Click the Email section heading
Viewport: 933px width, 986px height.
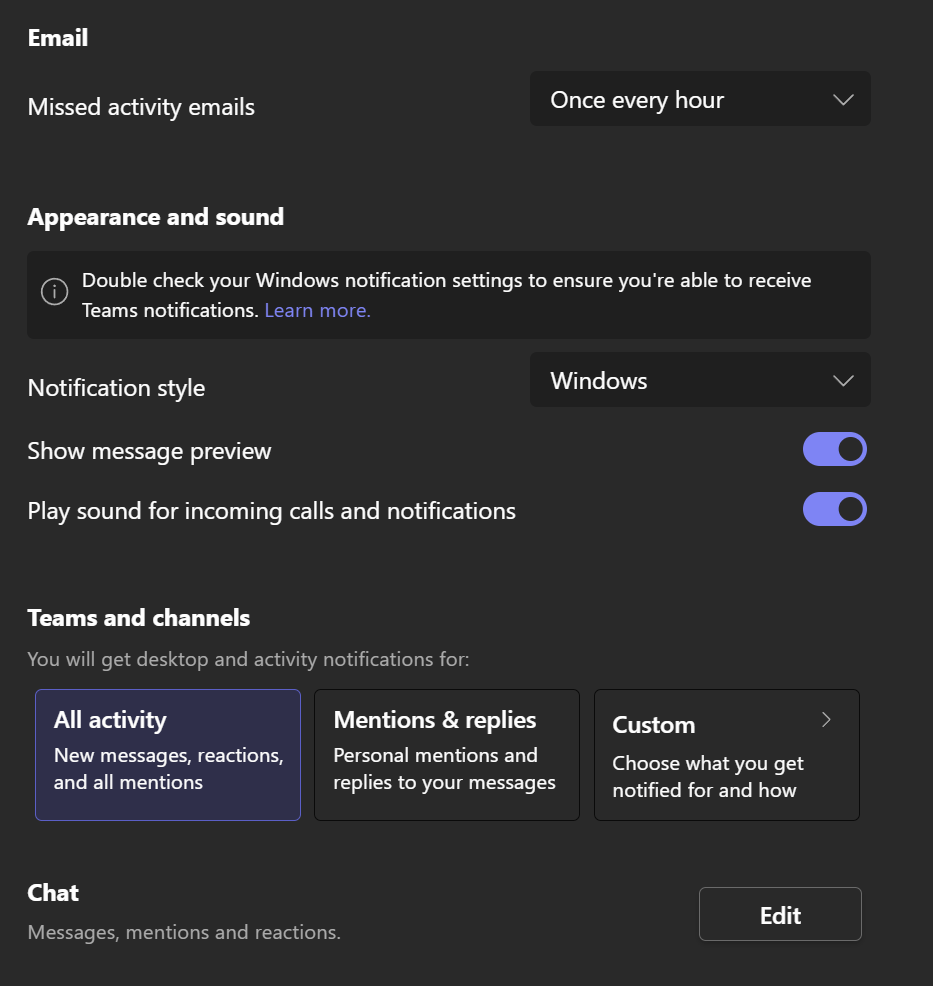click(x=58, y=38)
